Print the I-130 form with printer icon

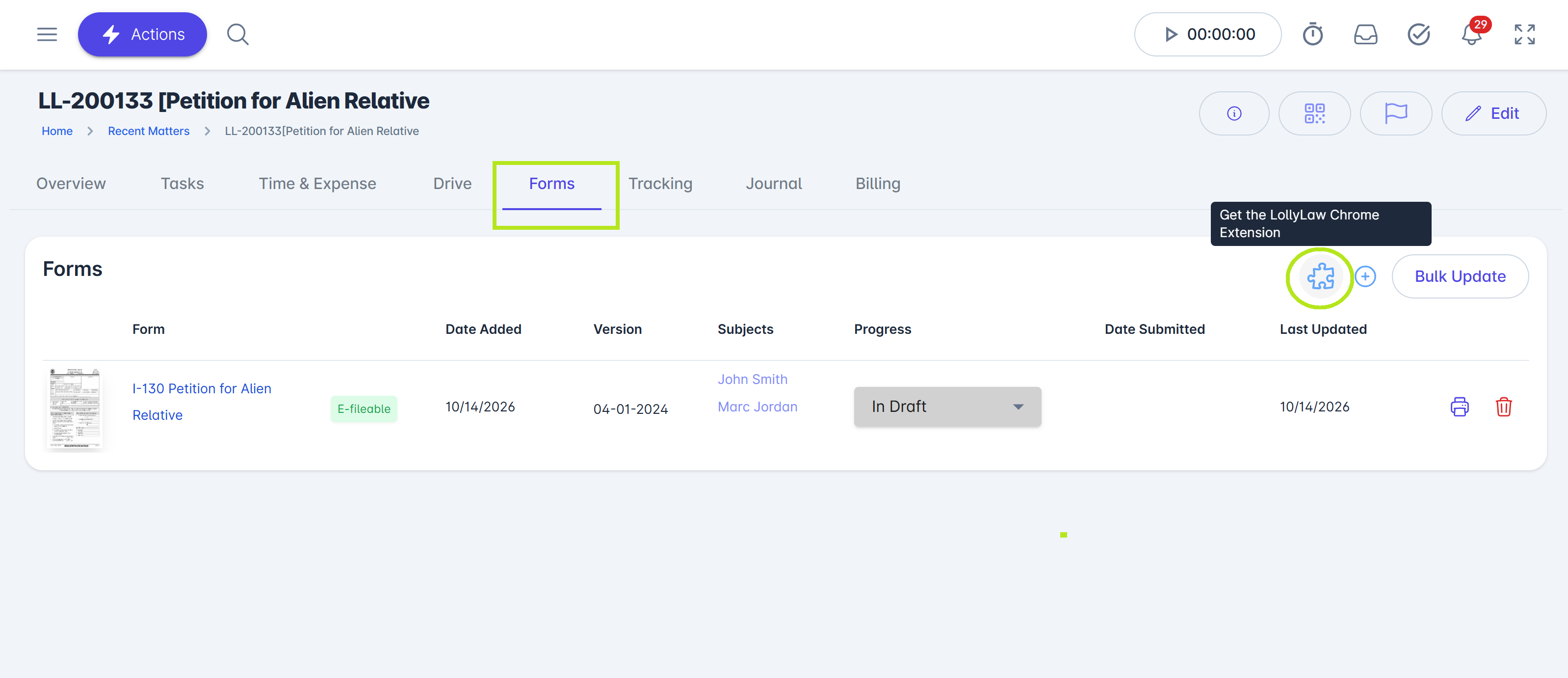click(x=1459, y=407)
